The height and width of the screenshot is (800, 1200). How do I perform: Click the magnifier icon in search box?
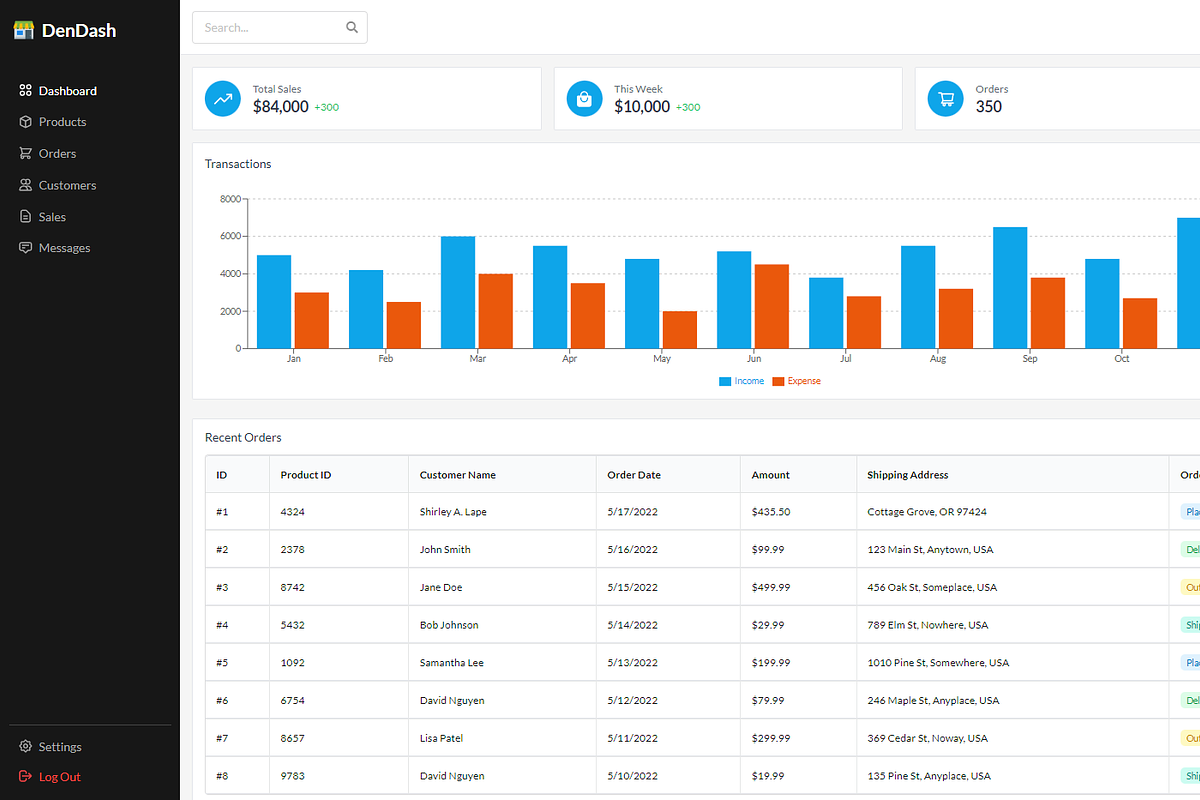(x=352, y=28)
